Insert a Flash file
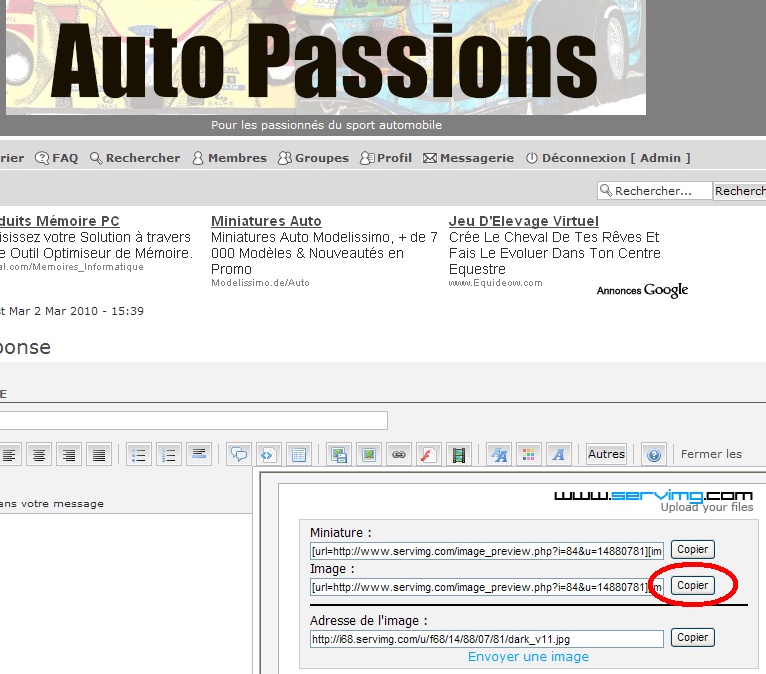This screenshot has height=674, width=766. (428, 455)
